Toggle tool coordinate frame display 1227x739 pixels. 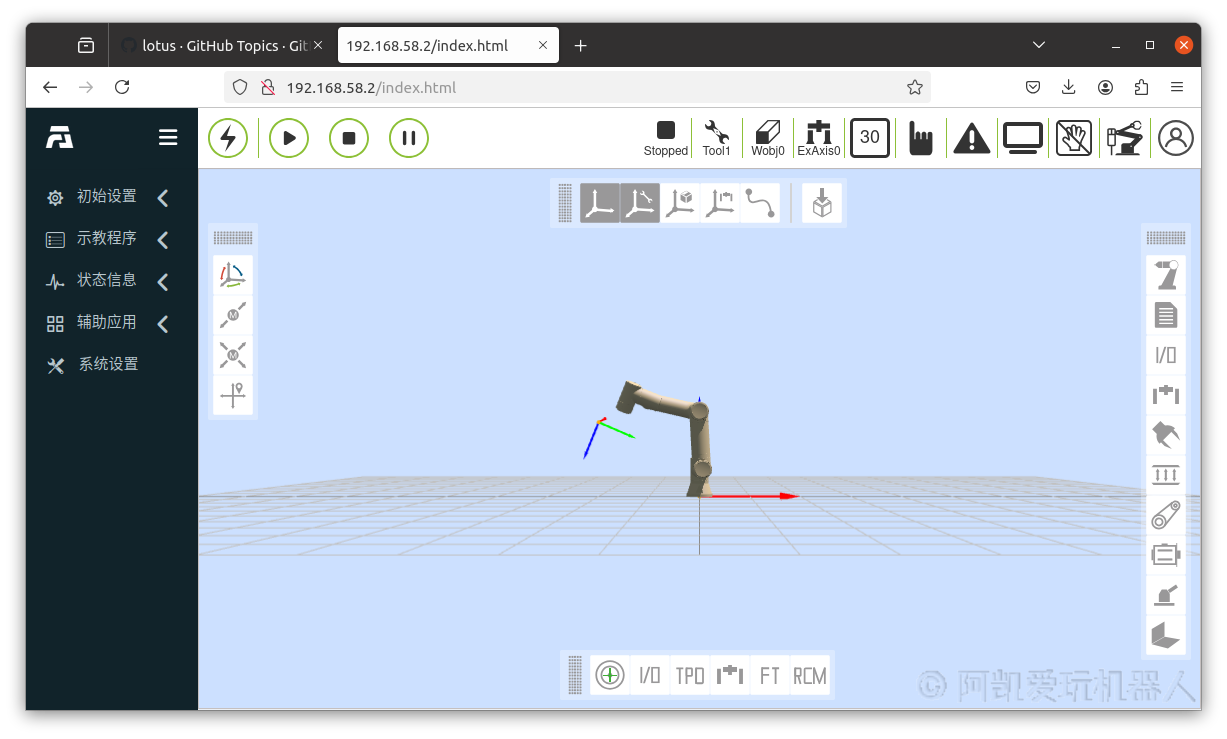coord(640,203)
